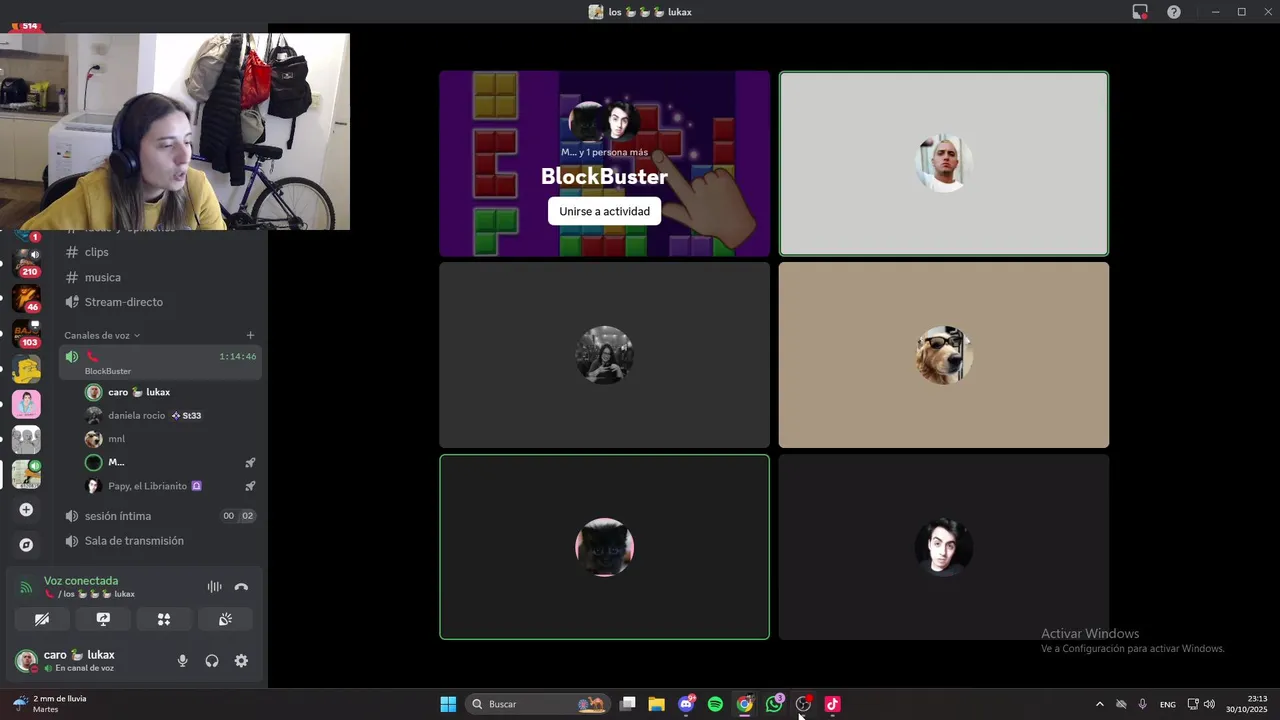This screenshot has height=720, width=1280.
Task: Select the woman with glasses avatar tile
Action: click(x=604, y=355)
